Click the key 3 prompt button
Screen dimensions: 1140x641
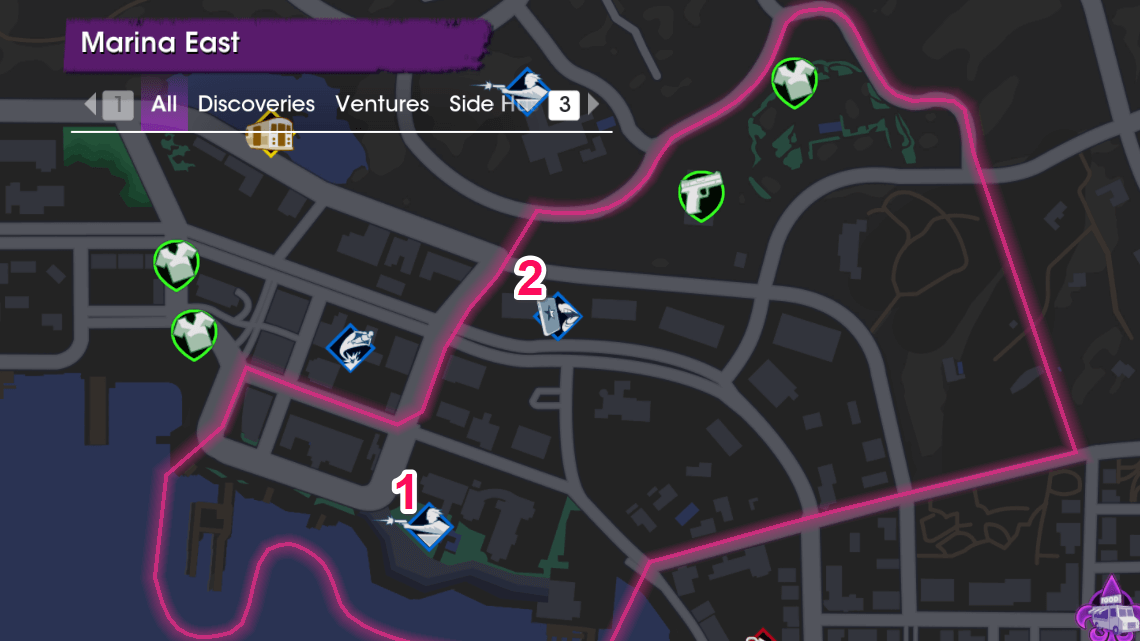[564, 105]
